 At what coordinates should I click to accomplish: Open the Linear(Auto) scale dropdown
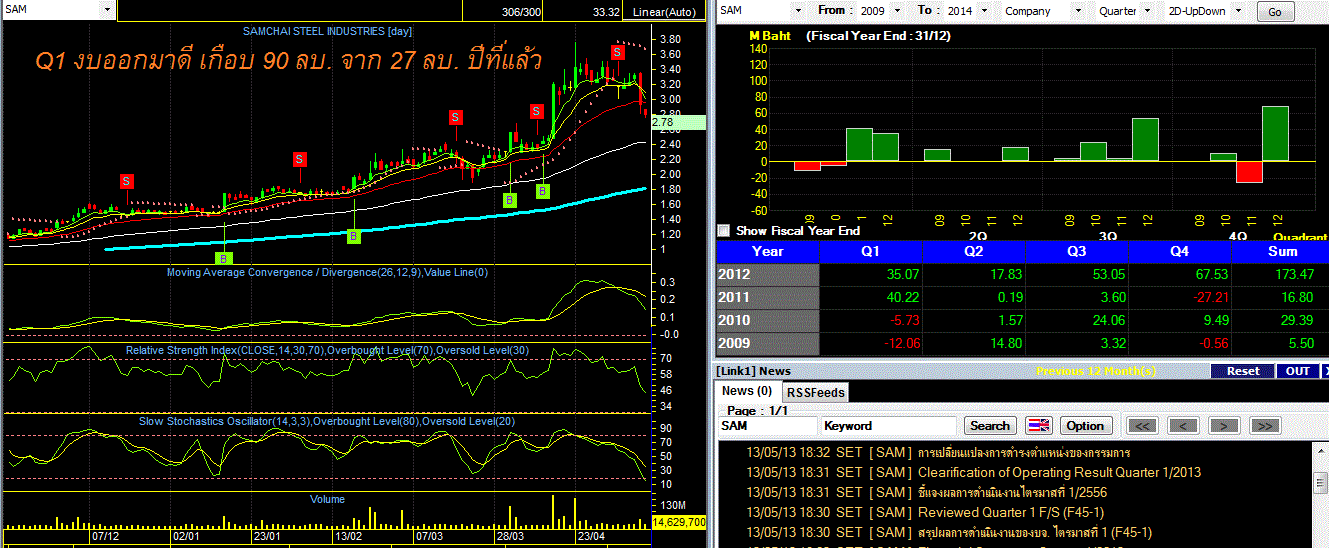tap(665, 12)
